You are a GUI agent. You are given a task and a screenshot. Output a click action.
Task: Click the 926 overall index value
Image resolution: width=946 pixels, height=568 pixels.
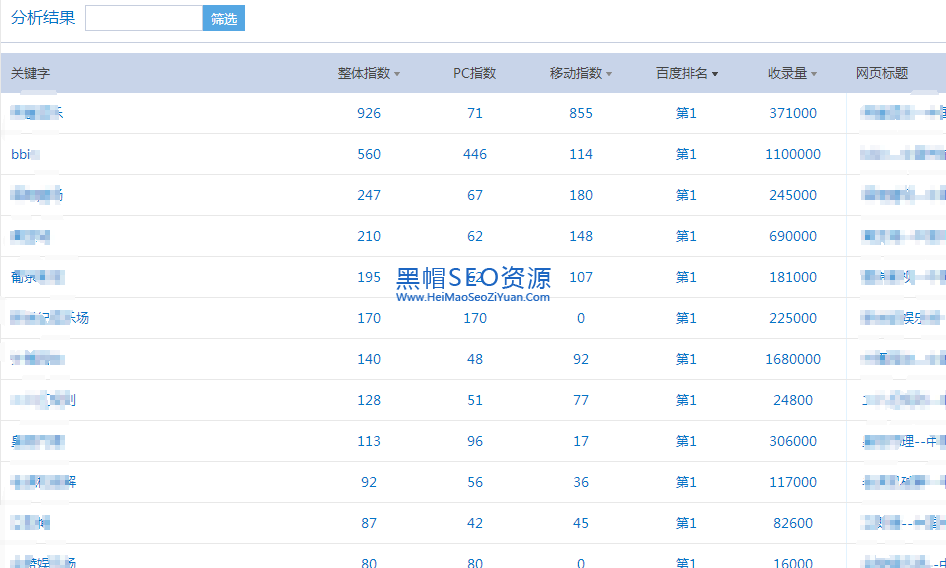coord(369,113)
